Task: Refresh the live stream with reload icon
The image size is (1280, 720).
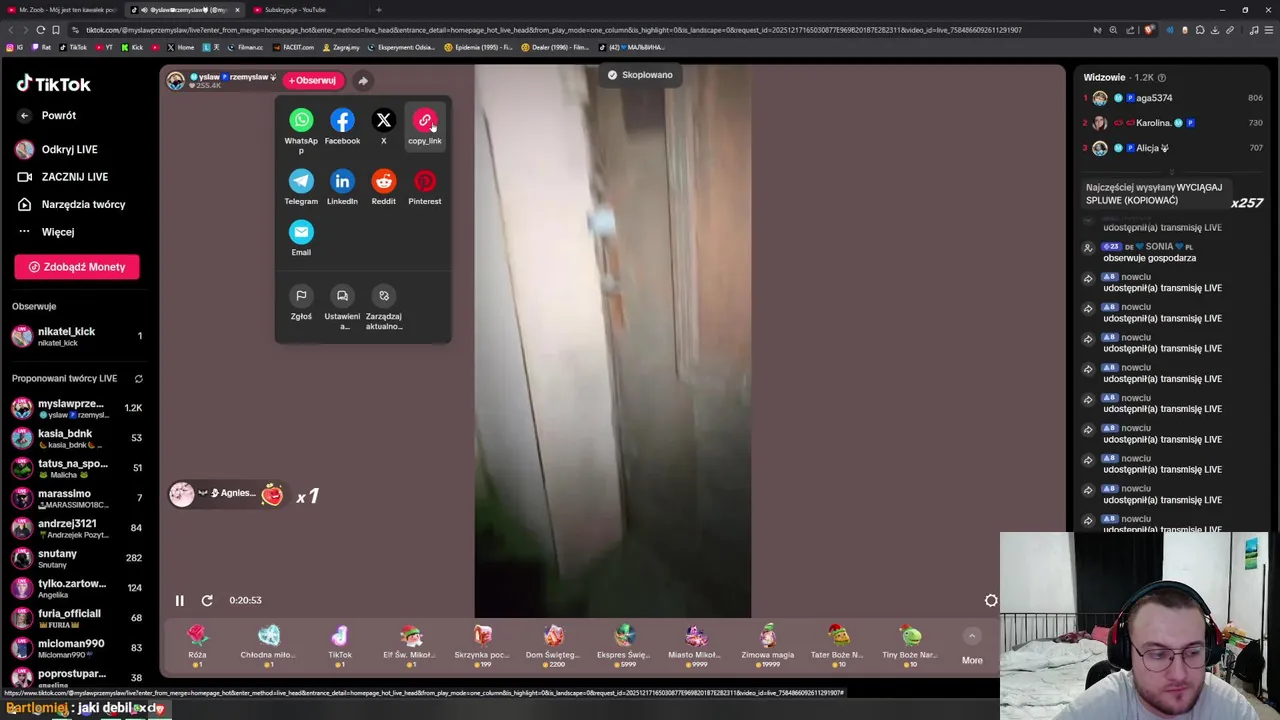Action: [x=207, y=600]
